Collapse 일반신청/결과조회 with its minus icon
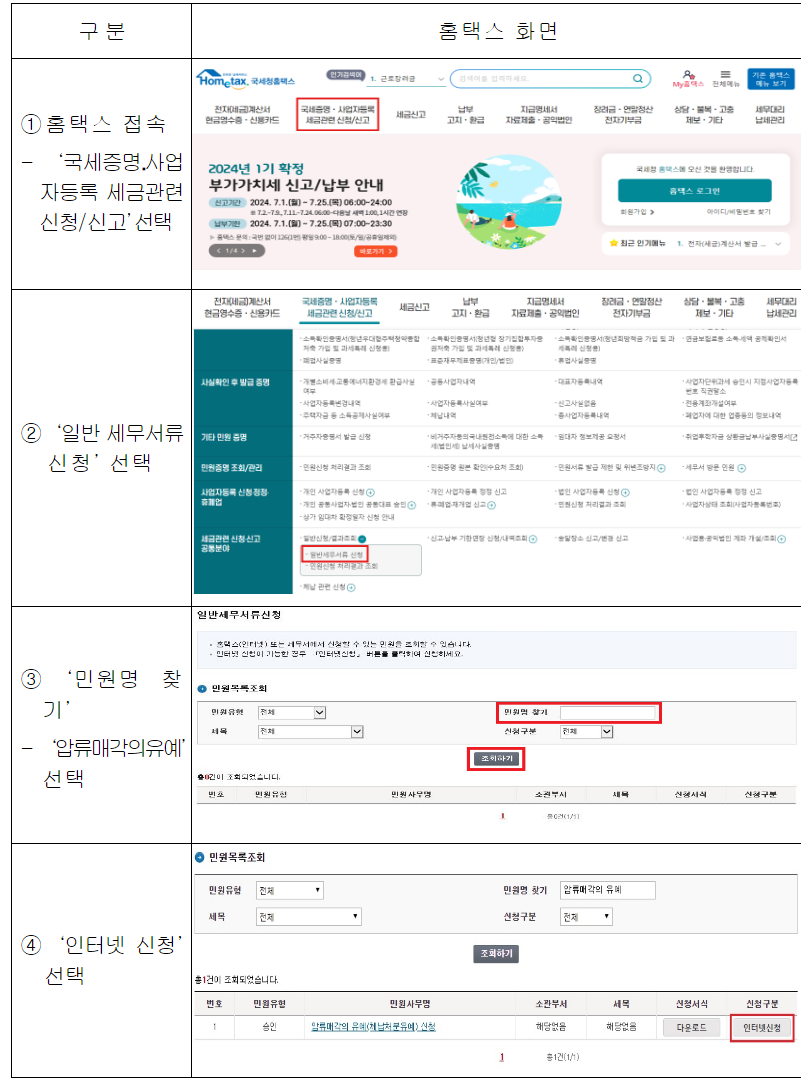801x1079 pixels. click(362, 539)
